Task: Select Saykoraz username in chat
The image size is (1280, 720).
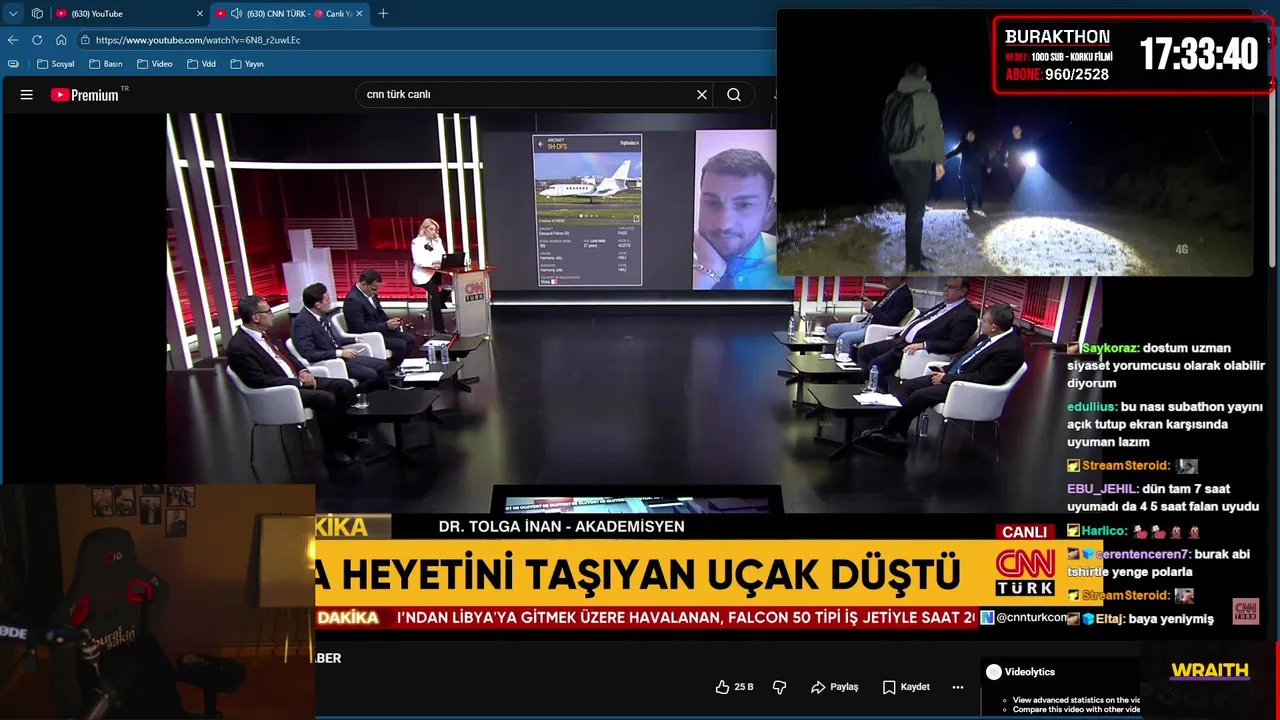Action: [x=1111, y=348]
